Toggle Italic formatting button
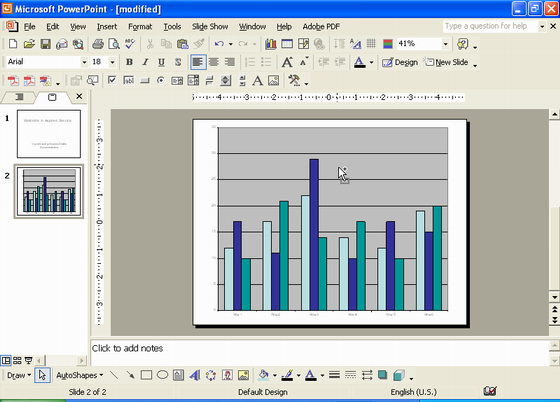The height and width of the screenshot is (402, 560). tap(145, 62)
